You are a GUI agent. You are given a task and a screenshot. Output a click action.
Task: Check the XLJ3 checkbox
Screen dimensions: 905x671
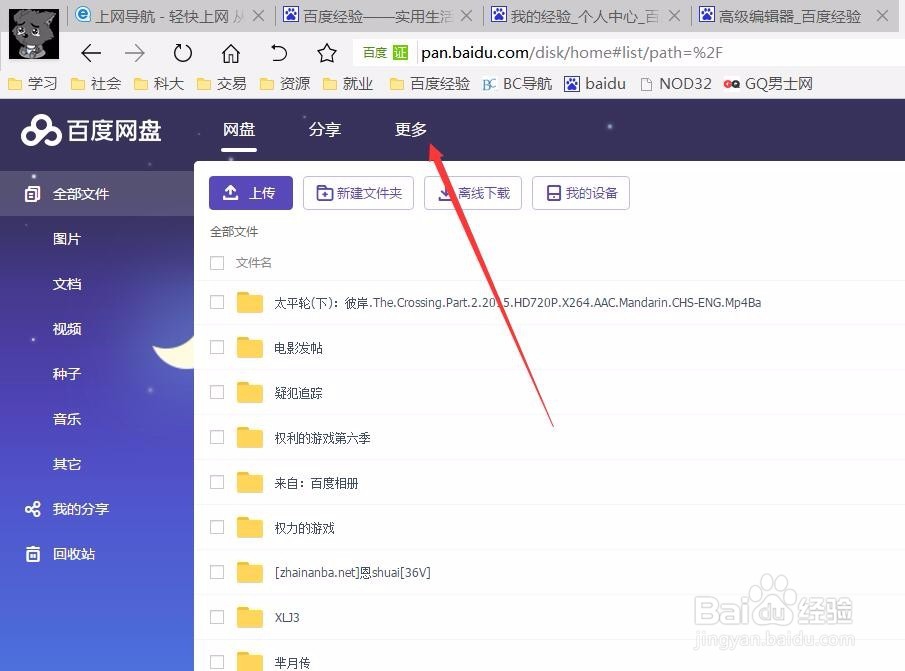point(217,617)
